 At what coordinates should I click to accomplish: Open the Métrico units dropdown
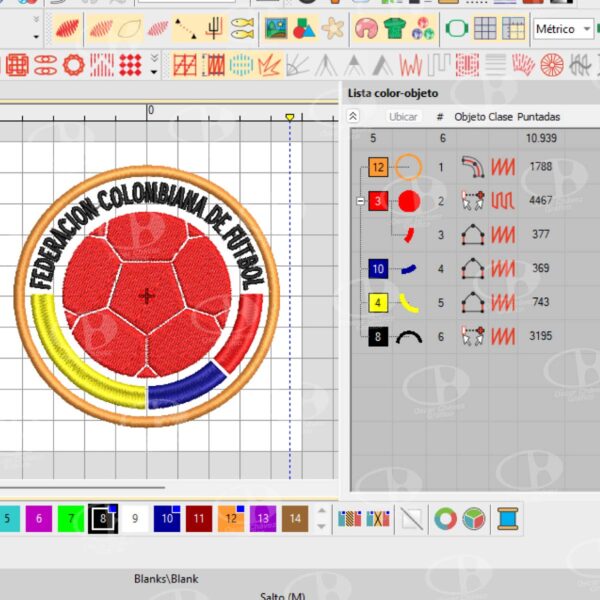[563, 29]
